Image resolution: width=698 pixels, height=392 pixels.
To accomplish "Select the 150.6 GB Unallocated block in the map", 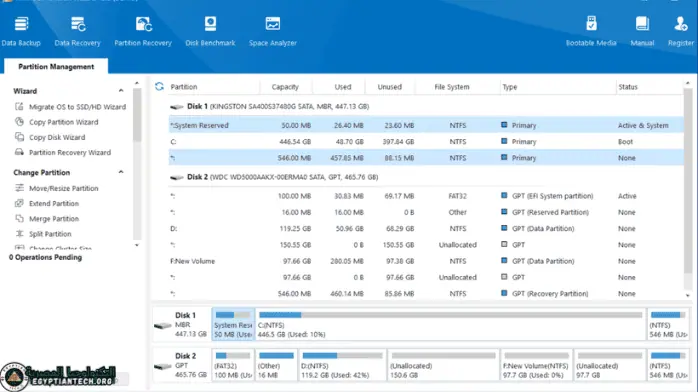I will point(443,365).
